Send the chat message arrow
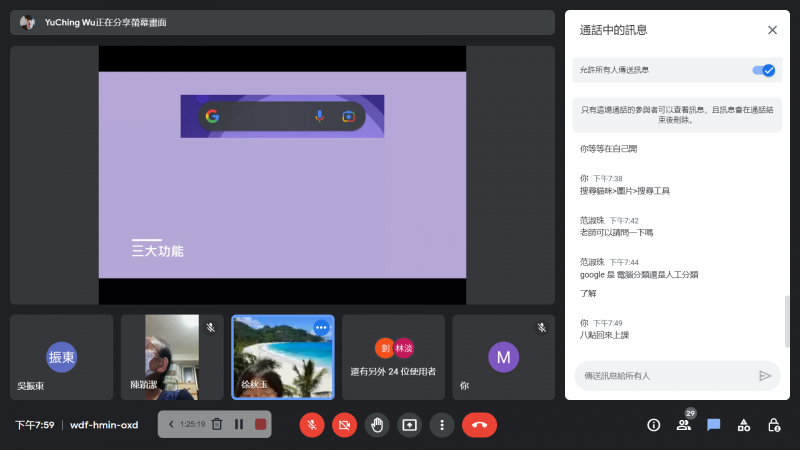The height and width of the screenshot is (450, 800). [x=765, y=376]
